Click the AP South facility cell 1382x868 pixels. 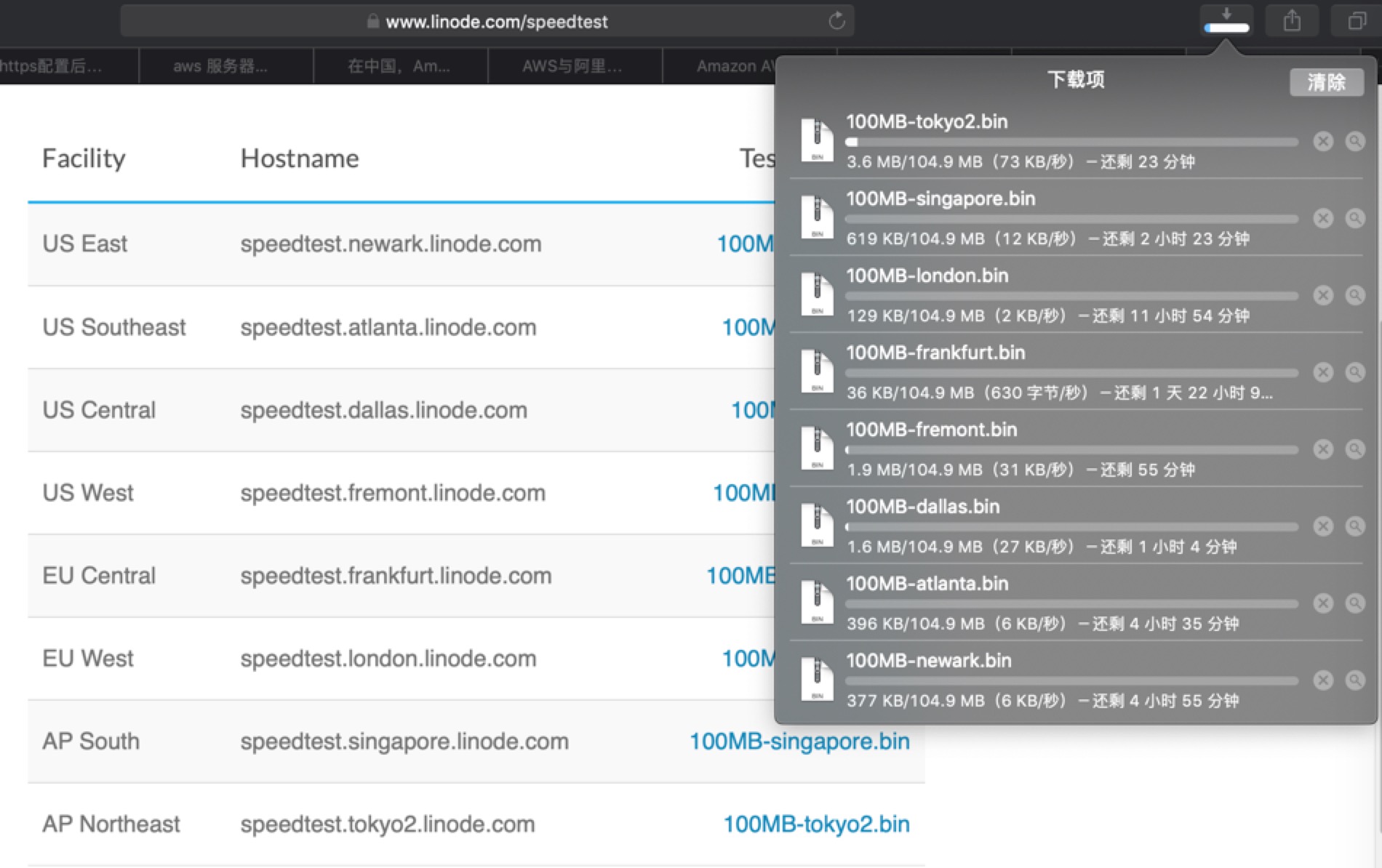91,741
